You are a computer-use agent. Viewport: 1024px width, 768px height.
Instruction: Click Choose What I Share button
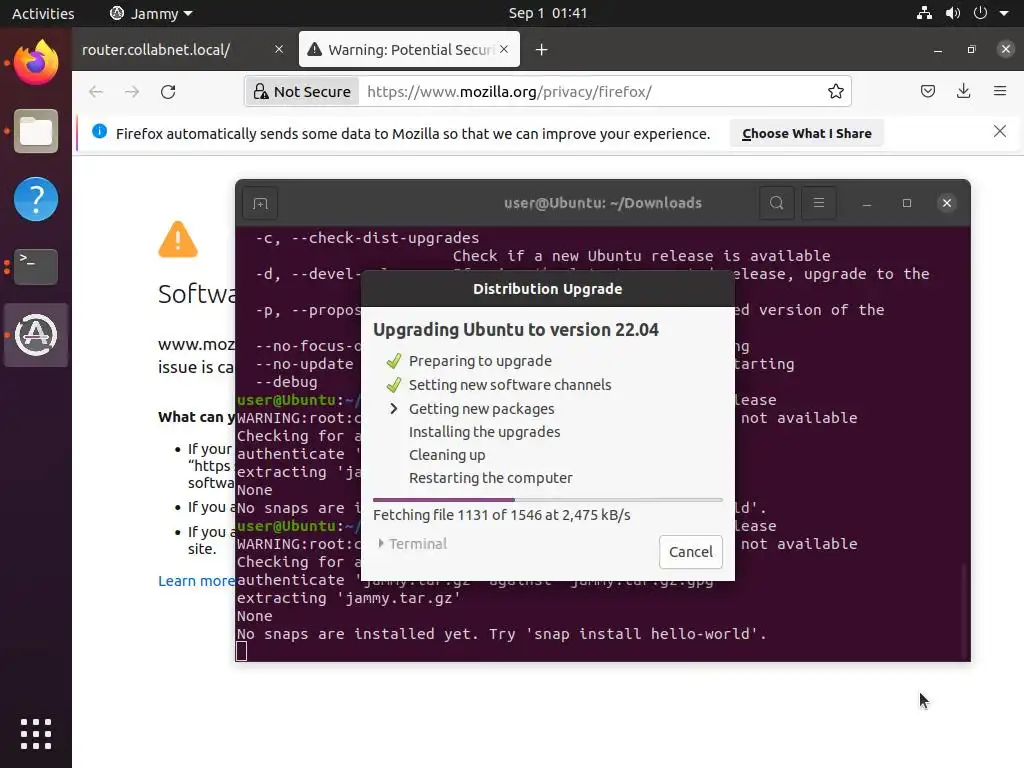coord(807,133)
